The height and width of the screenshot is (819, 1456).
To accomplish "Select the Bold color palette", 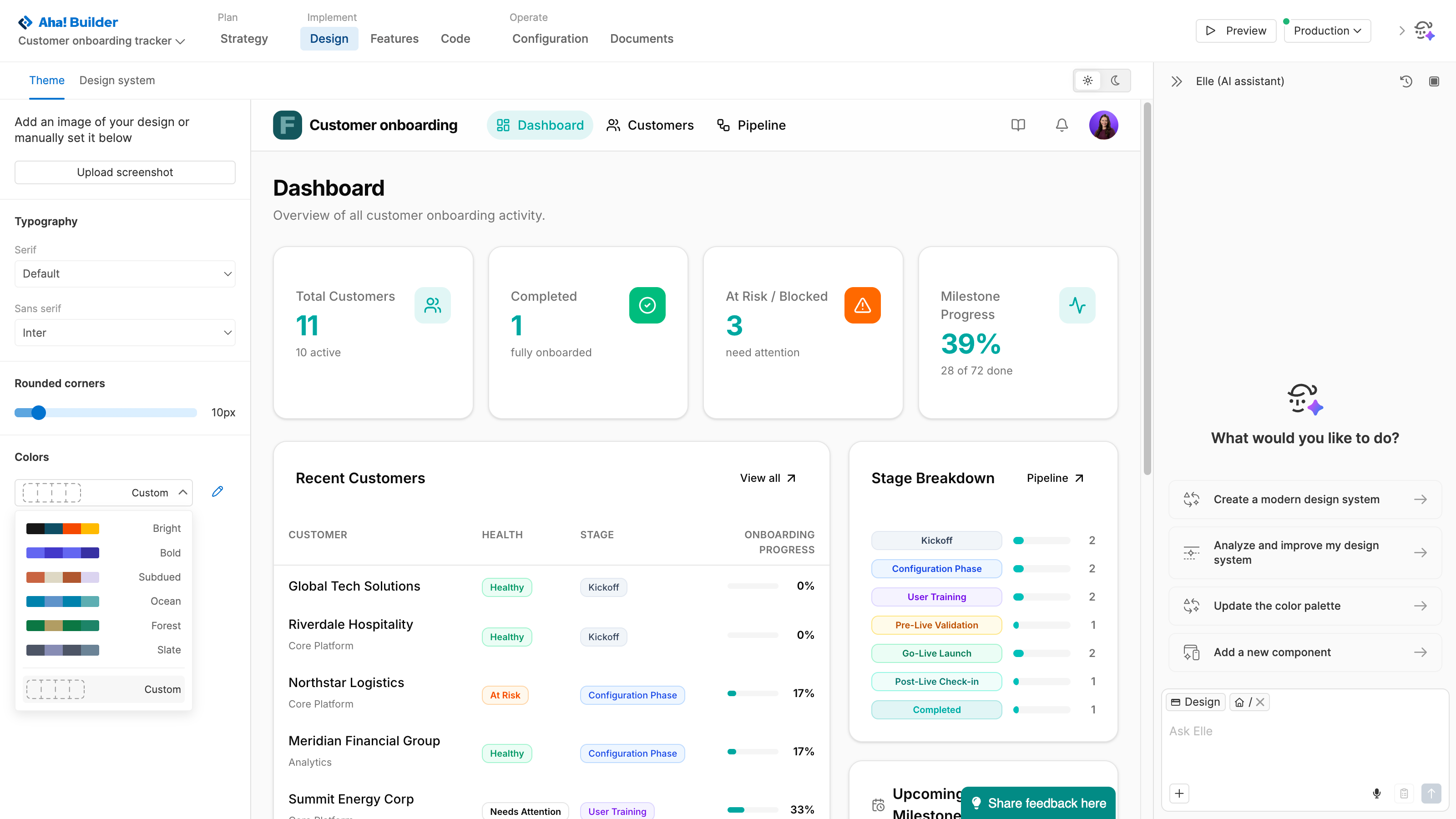I will pos(103,553).
